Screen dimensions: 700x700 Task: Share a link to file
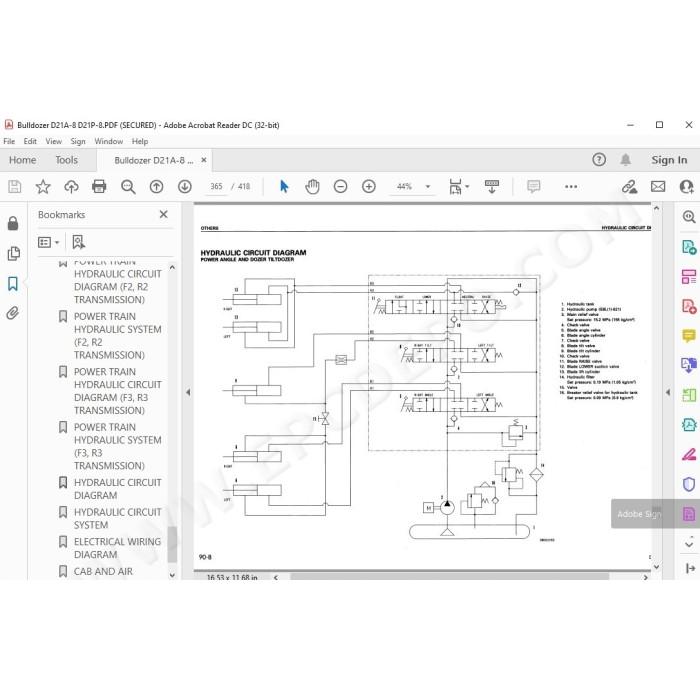pos(629,186)
